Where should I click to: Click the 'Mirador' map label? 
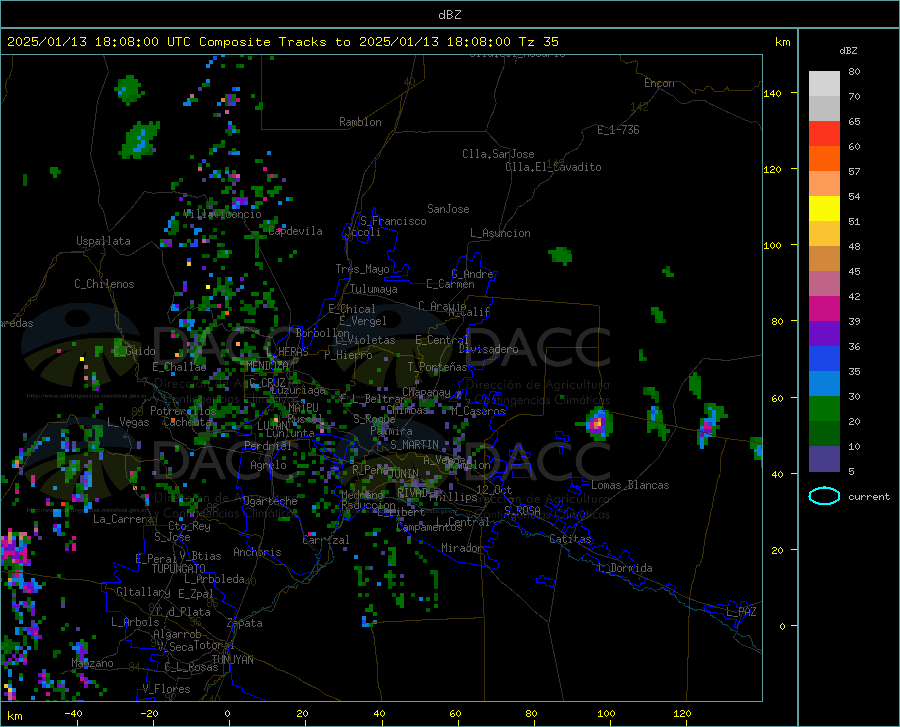coord(461,548)
